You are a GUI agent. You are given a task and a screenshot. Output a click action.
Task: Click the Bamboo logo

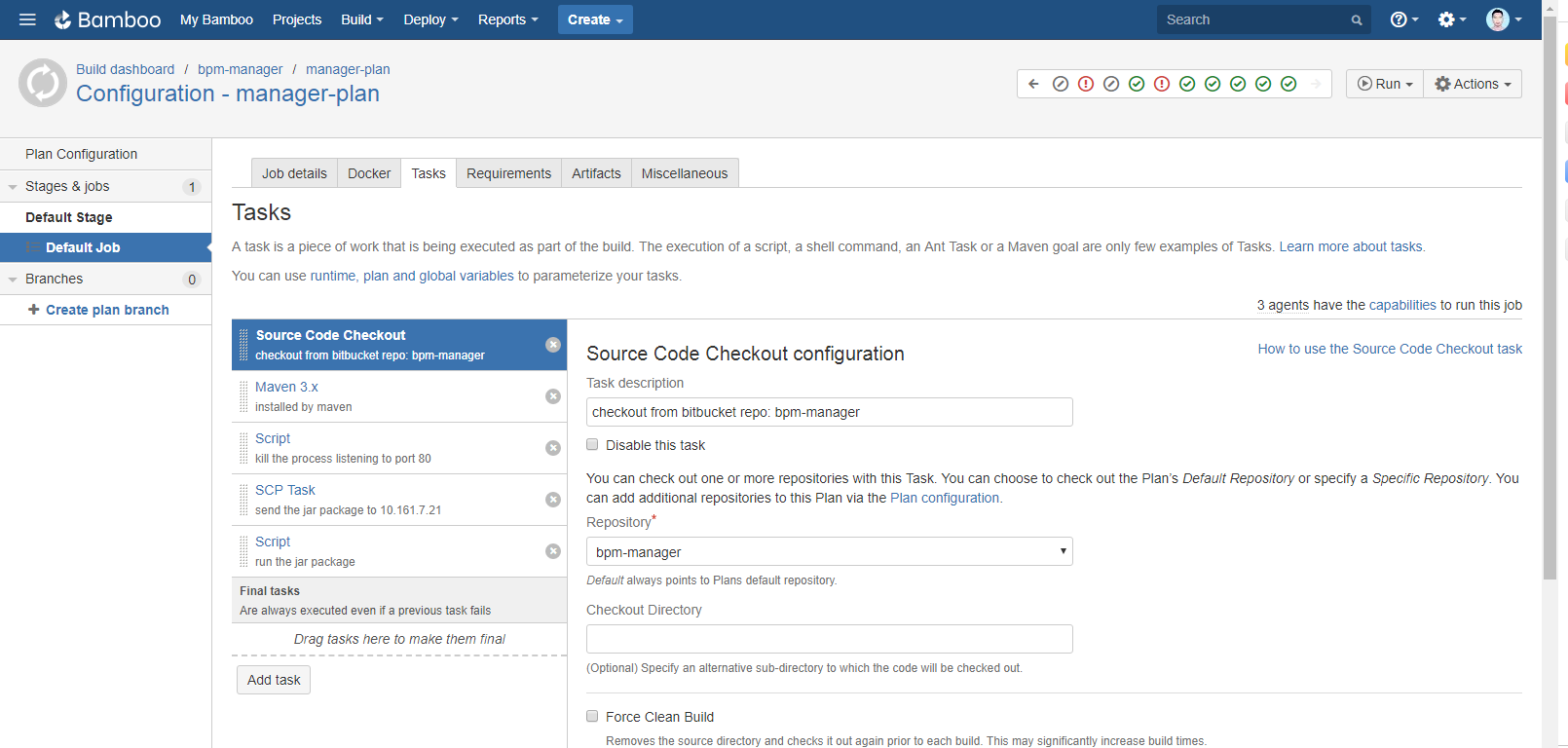point(108,19)
